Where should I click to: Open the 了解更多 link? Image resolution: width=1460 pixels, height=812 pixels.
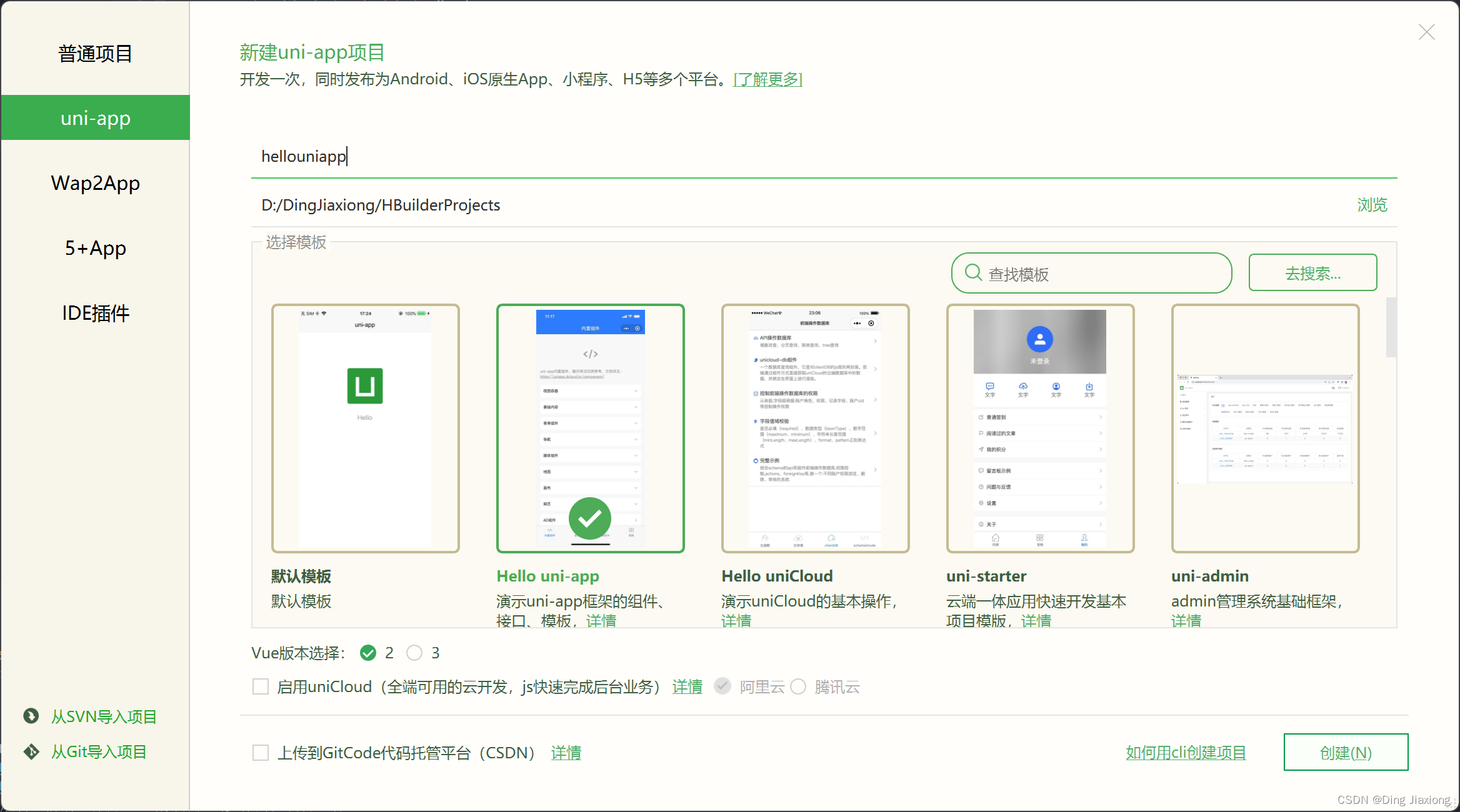point(767,79)
